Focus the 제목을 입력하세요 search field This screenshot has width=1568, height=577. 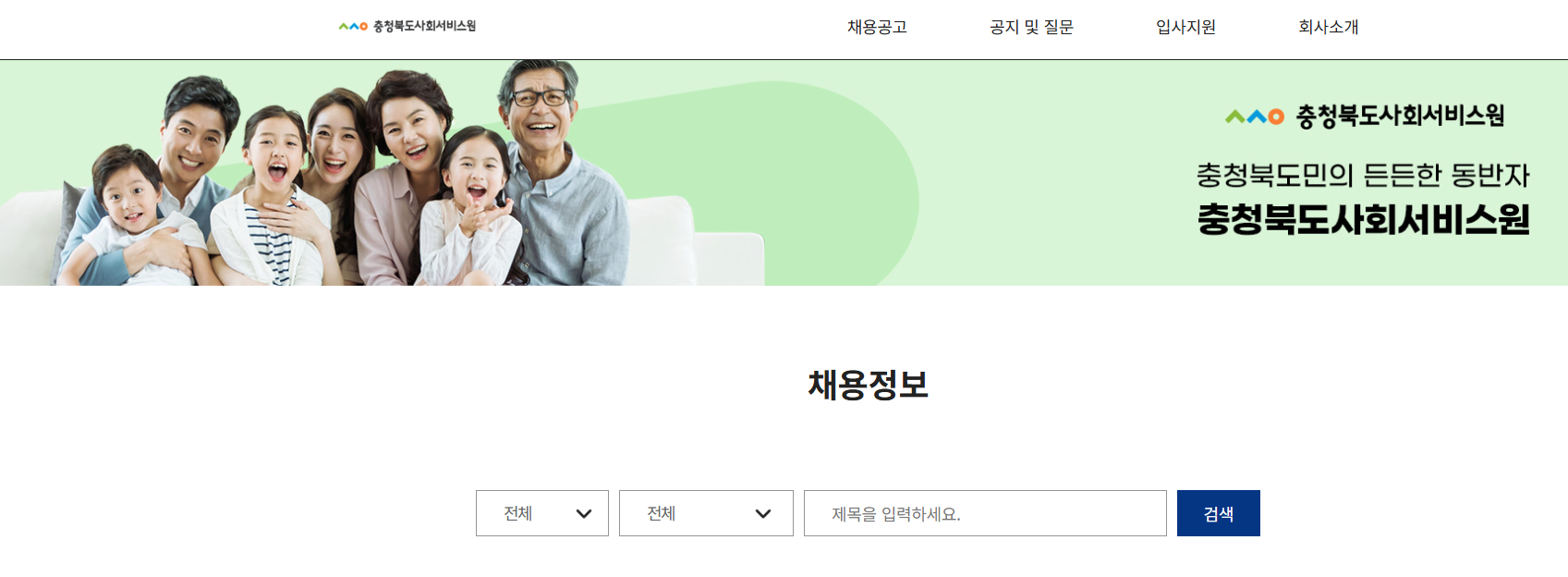(985, 513)
